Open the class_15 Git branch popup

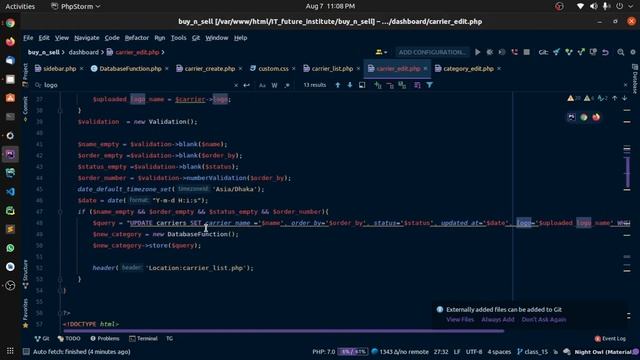pyautogui.click(x=533, y=352)
